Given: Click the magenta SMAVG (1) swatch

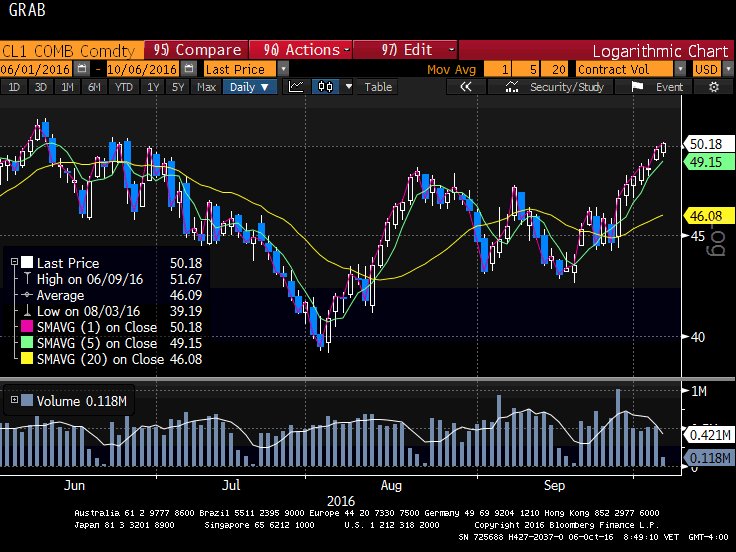Looking at the screenshot, I should click(27, 326).
